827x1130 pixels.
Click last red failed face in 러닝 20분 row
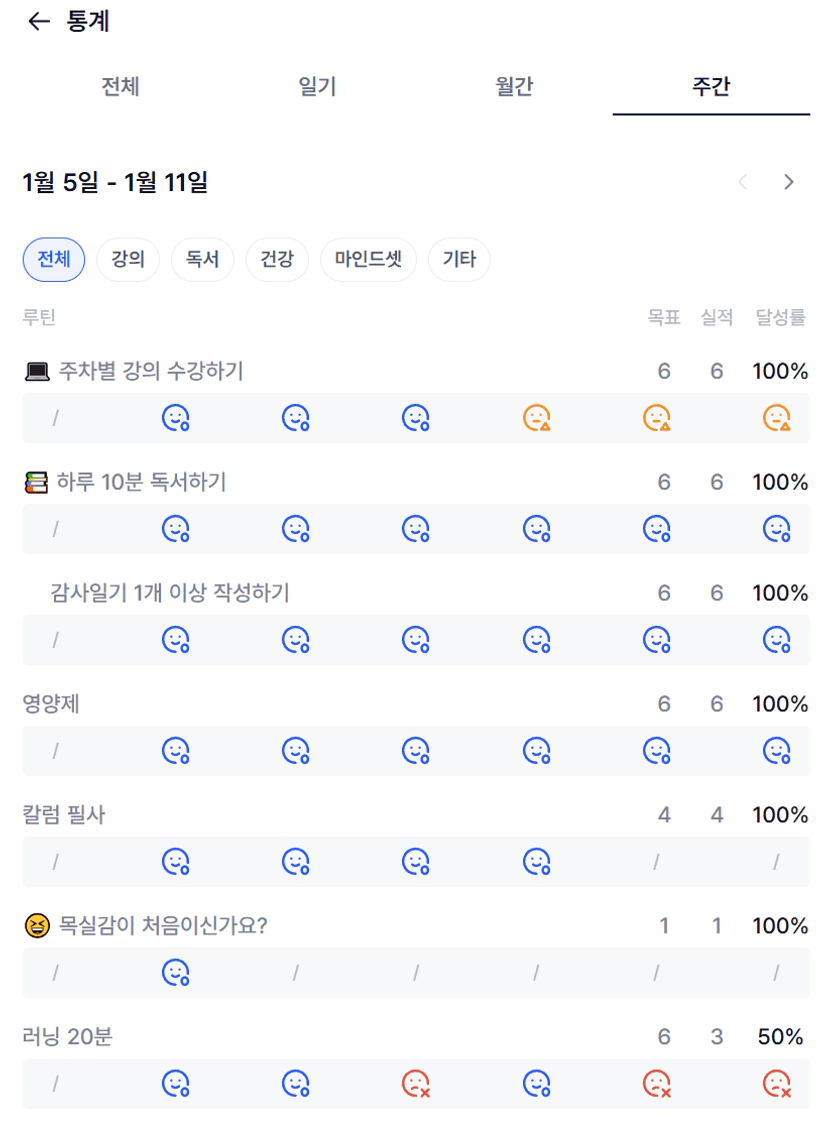tap(777, 1084)
